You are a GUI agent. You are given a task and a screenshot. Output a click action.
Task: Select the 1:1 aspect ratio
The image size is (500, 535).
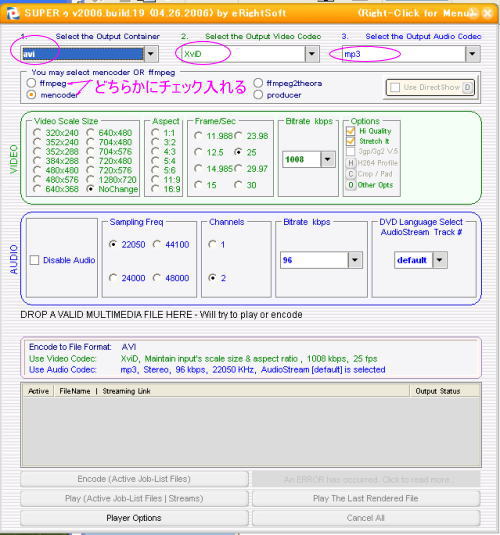coord(155,133)
